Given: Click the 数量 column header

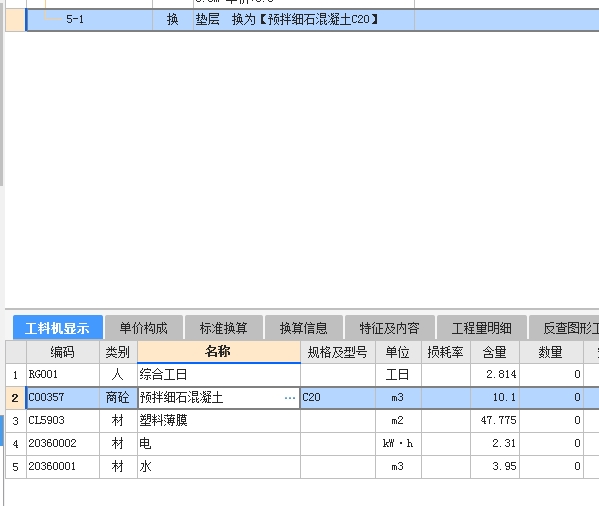Looking at the screenshot, I should pos(551,352).
